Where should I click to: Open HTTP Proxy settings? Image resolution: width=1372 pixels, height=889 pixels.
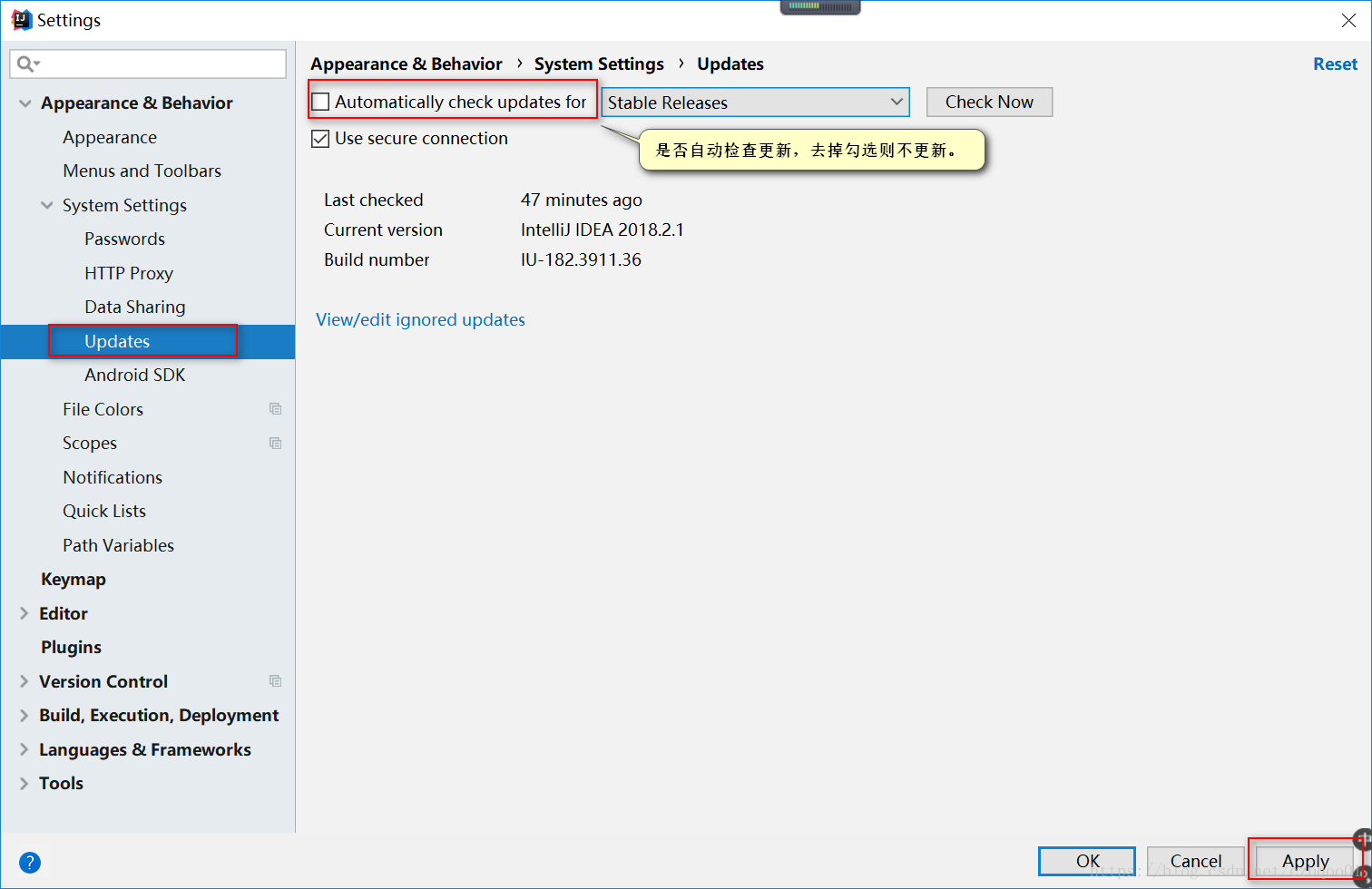[129, 274]
